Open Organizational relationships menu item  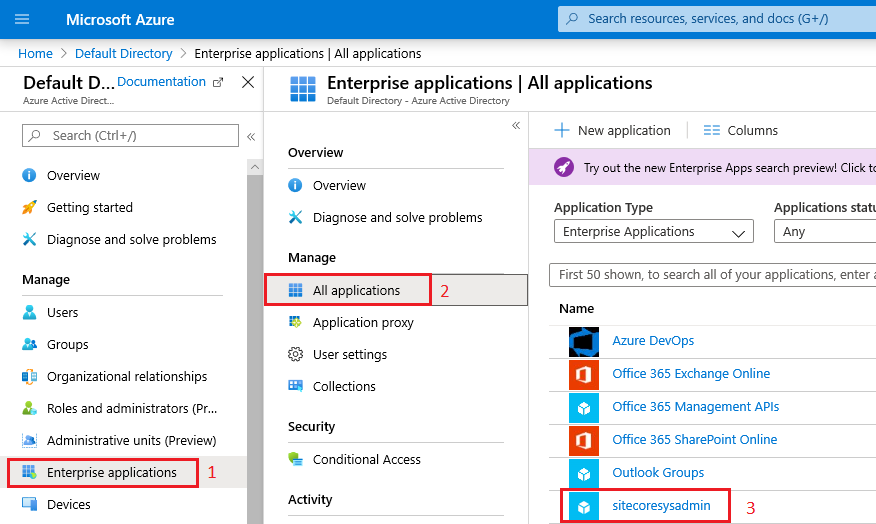click(x=127, y=377)
